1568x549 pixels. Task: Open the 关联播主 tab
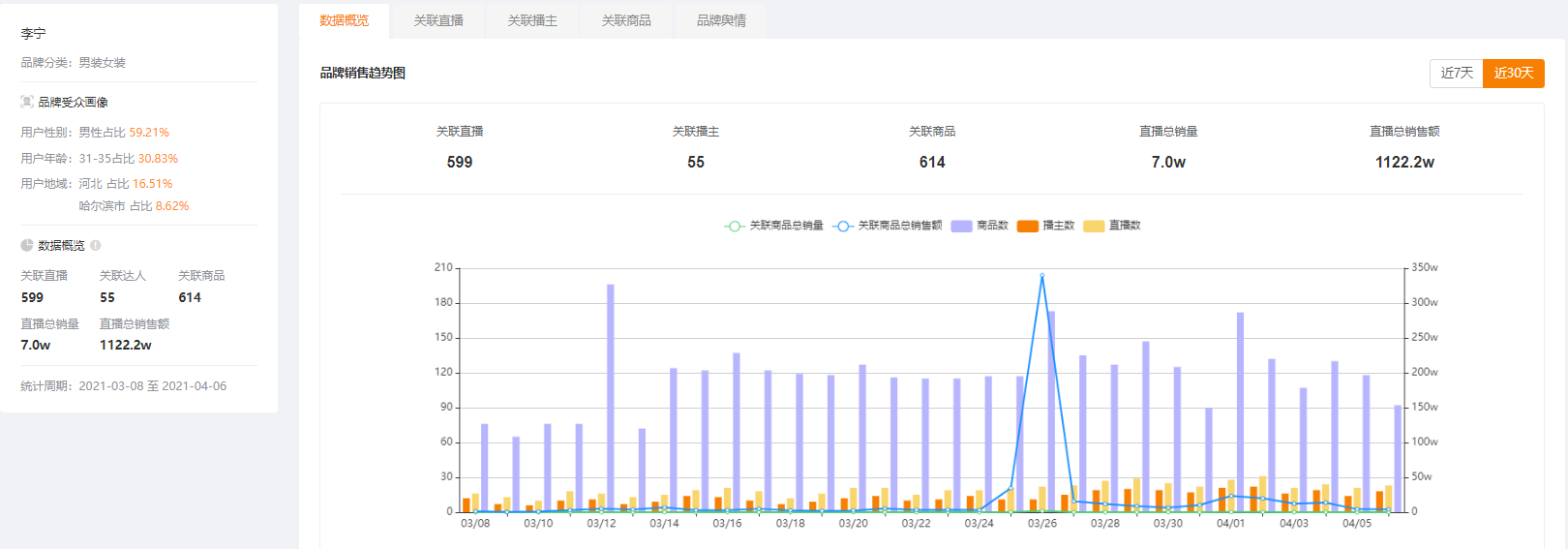pos(532,20)
